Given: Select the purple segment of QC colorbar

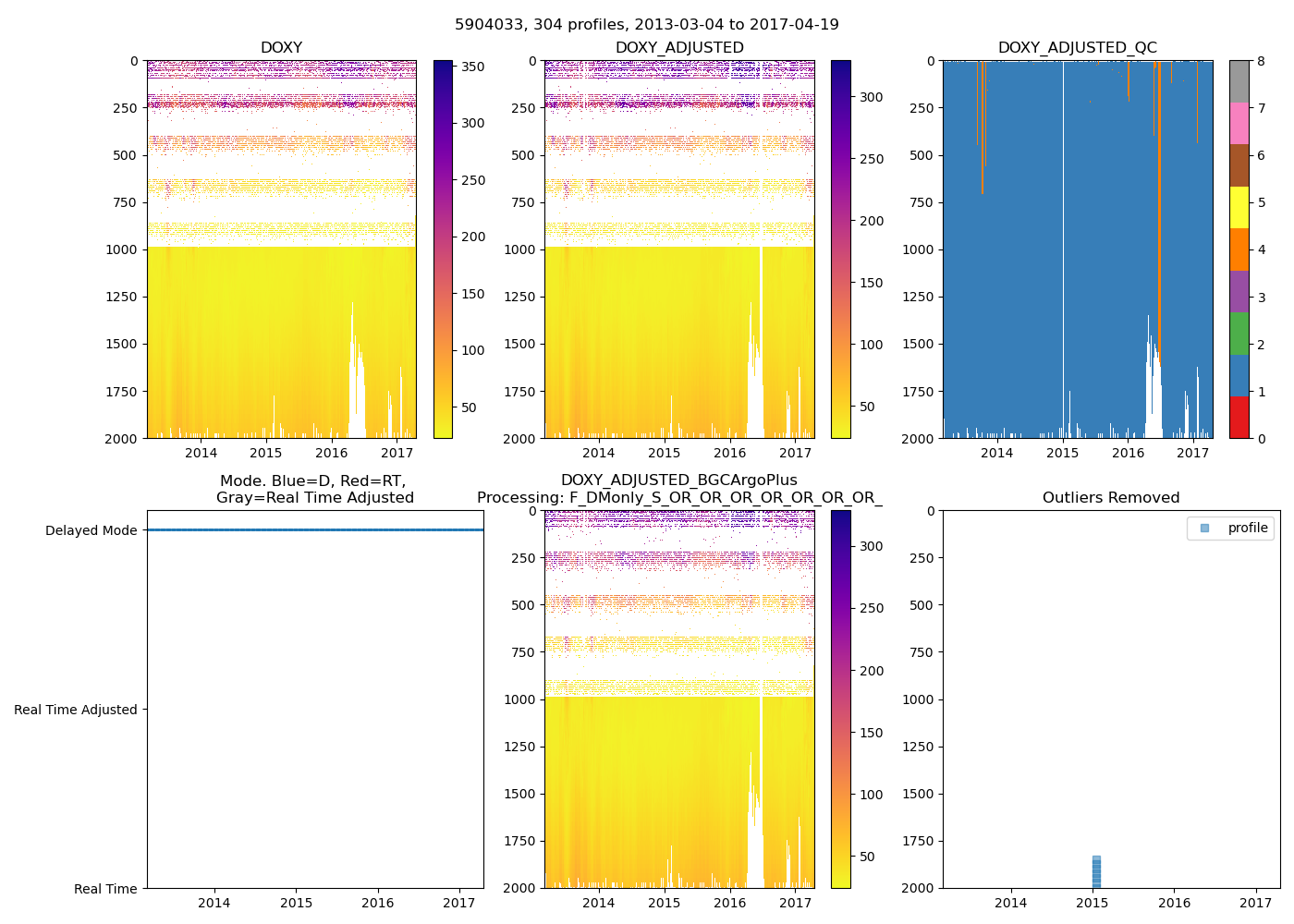Looking at the screenshot, I should click(1239, 291).
